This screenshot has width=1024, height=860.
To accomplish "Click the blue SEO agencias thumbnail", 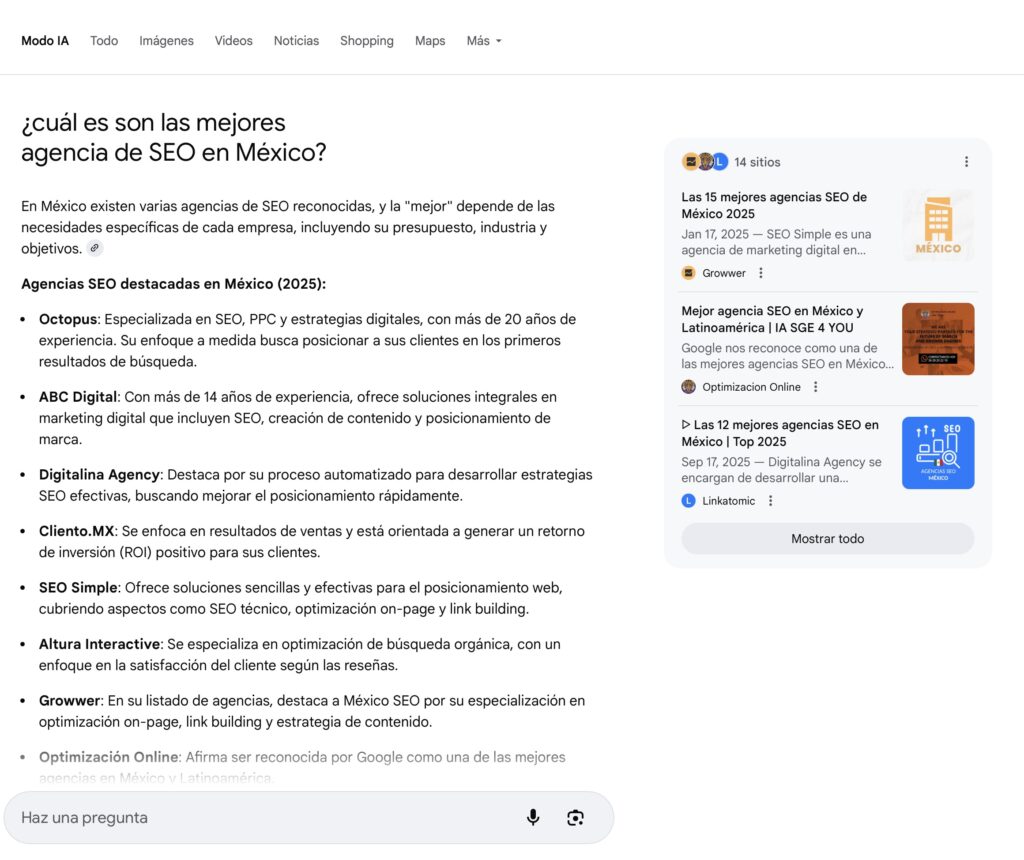I will (938, 452).
